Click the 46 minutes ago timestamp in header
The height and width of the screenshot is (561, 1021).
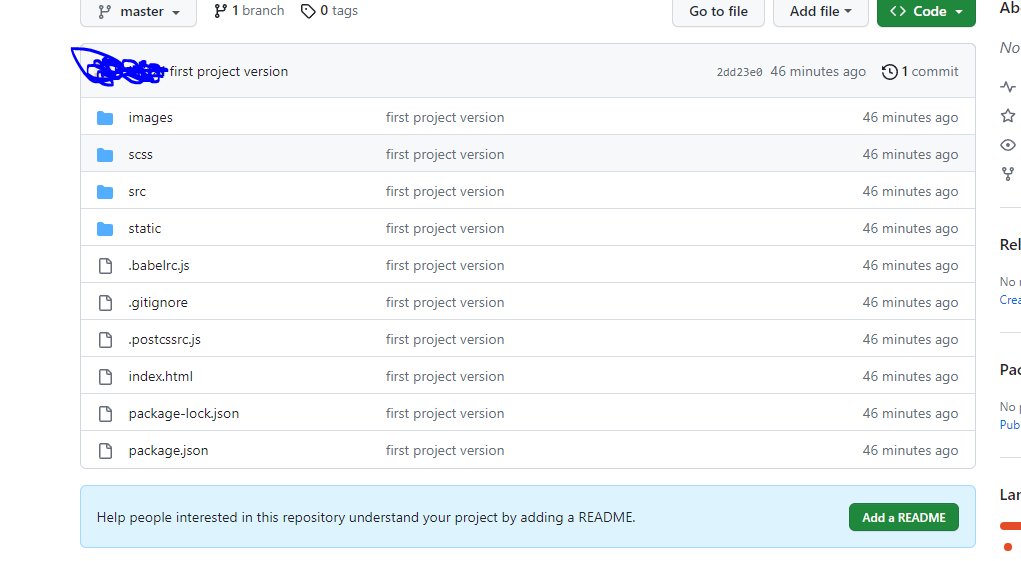[818, 72]
